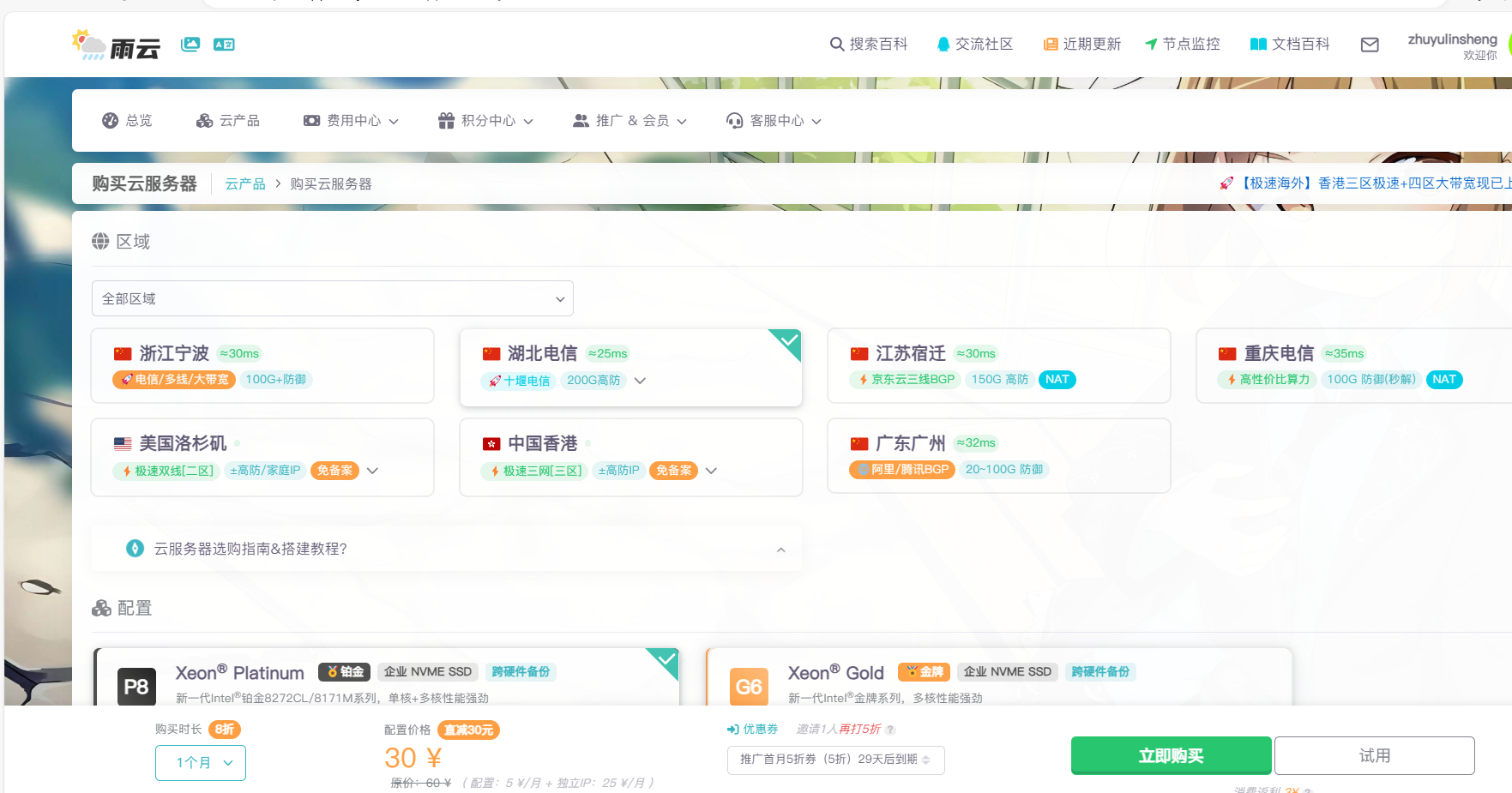Switch to the 云产品 nav item
Screen dimensions: 1512x793
228,120
